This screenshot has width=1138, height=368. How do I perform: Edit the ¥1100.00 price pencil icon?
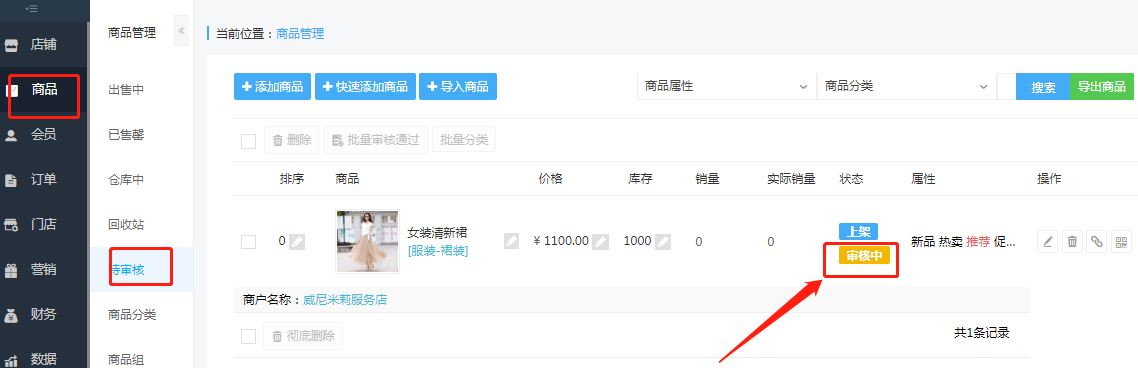pyautogui.click(x=600, y=241)
